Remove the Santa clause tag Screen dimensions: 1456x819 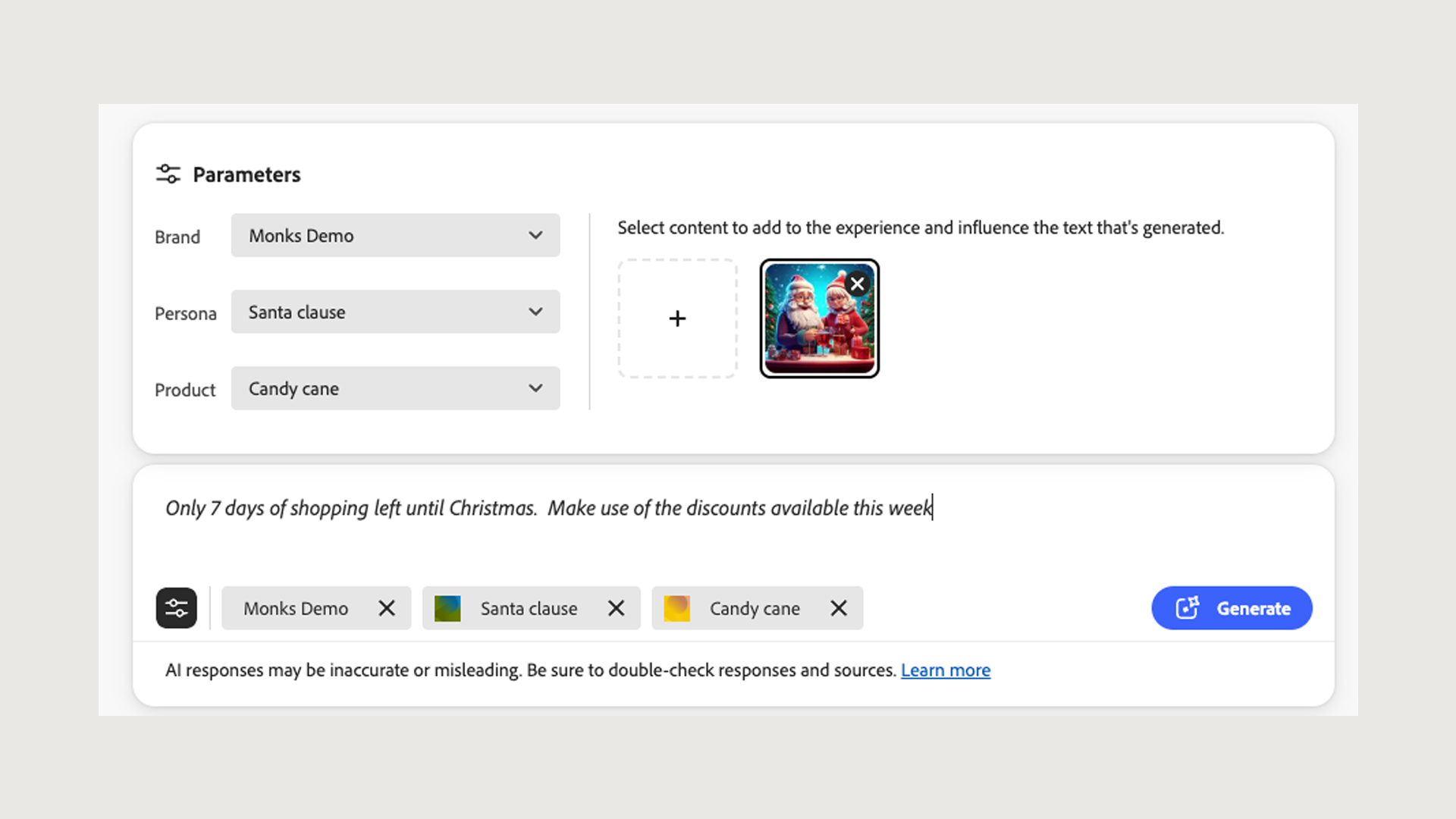pos(617,608)
